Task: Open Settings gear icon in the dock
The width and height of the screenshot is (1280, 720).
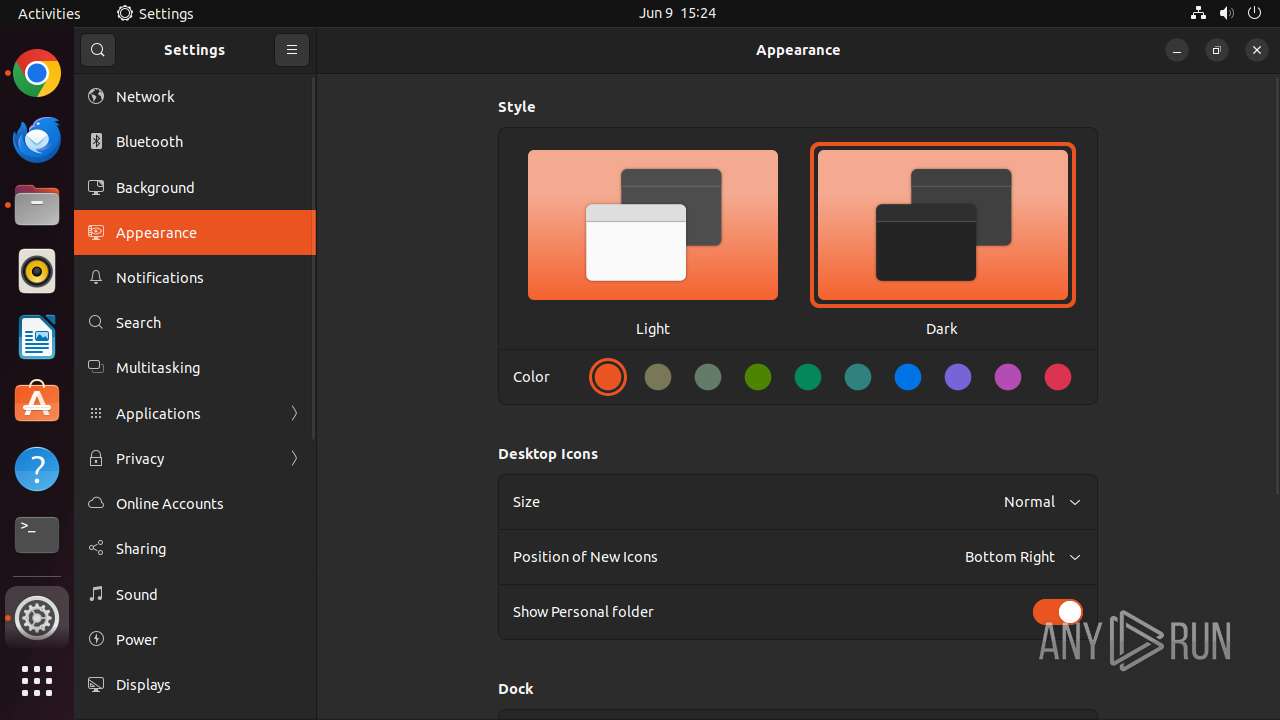Action: tap(37, 618)
